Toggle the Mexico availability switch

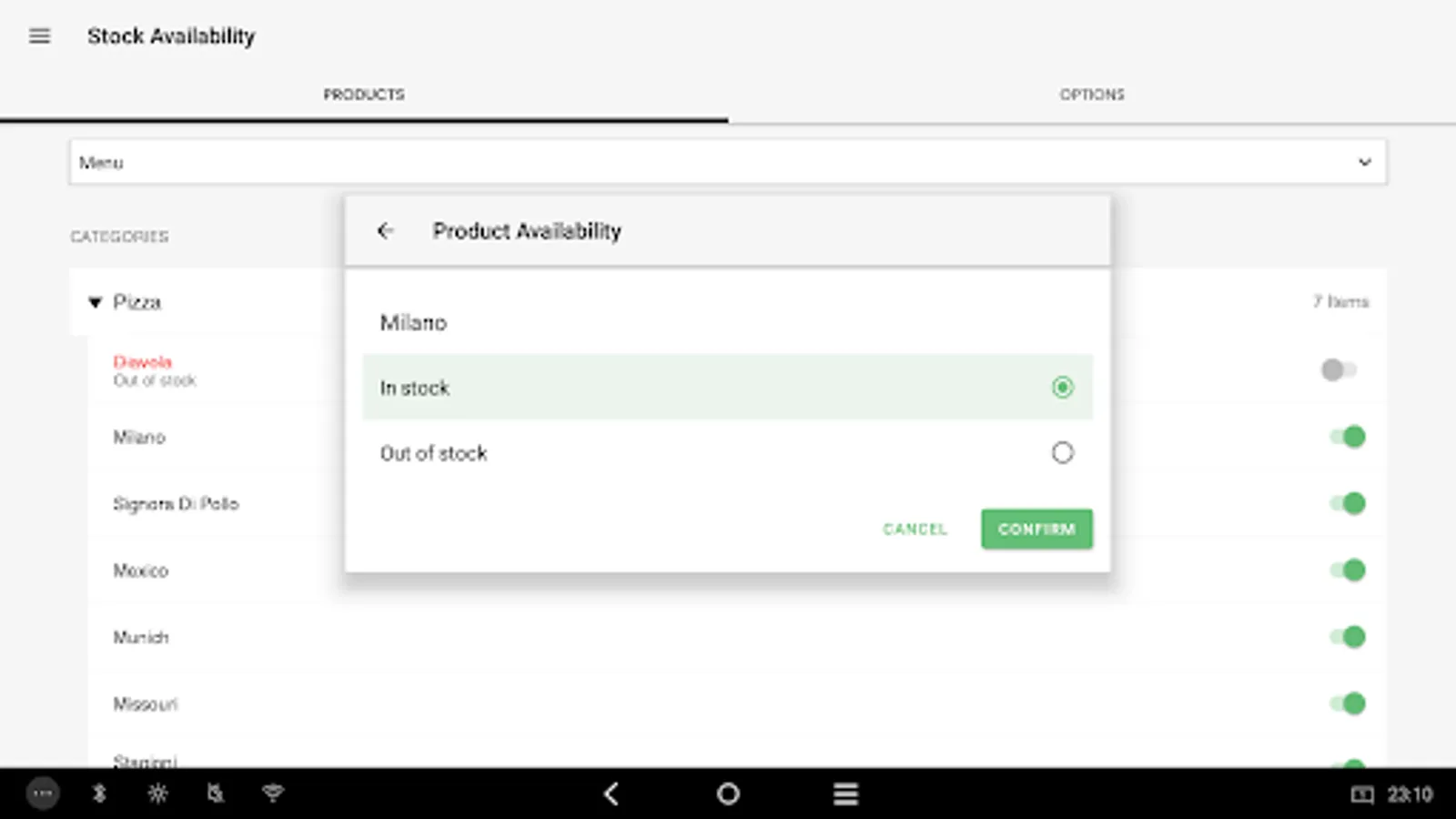pos(1348,571)
